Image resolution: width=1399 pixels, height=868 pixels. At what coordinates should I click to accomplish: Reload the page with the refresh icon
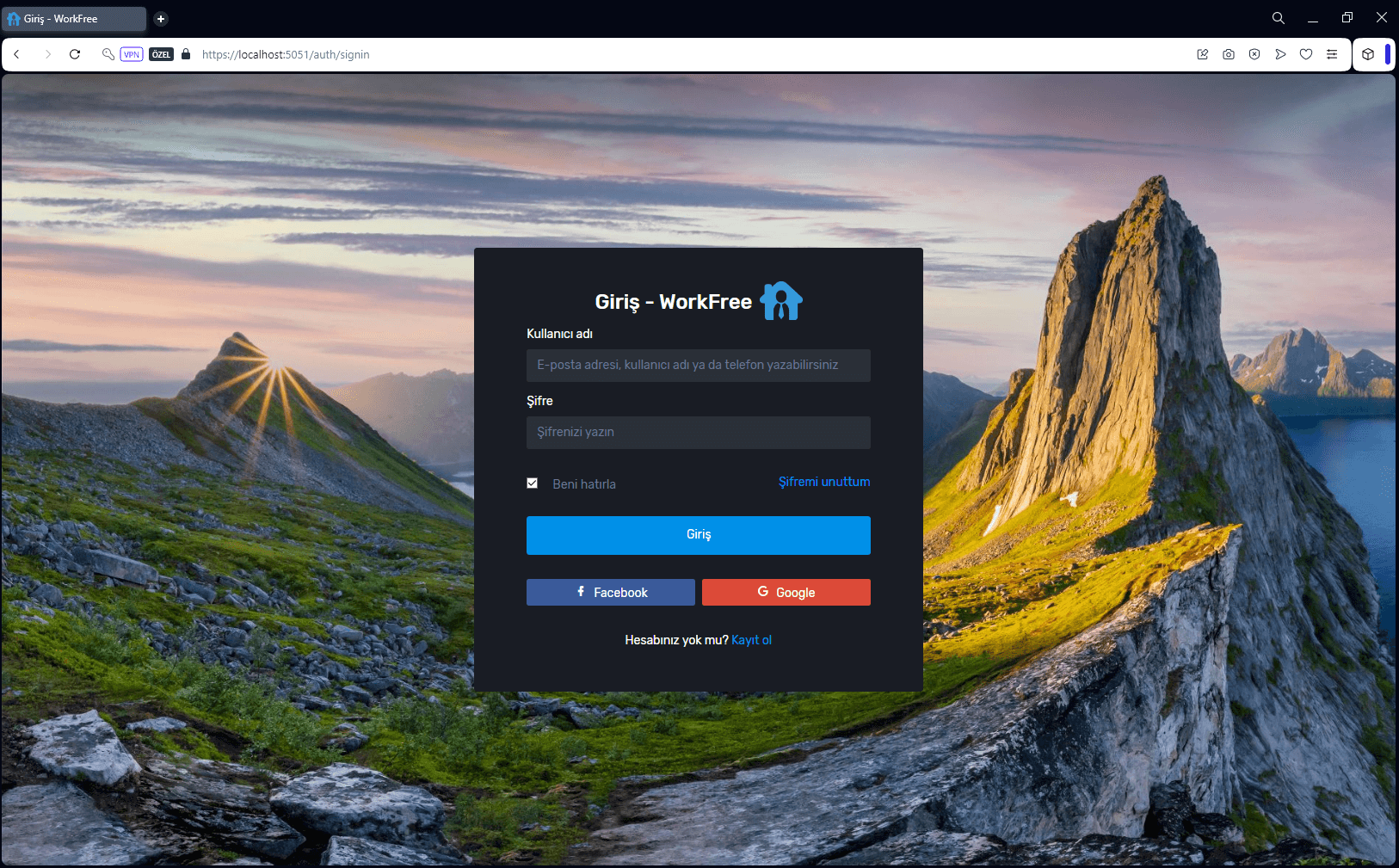[x=75, y=54]
